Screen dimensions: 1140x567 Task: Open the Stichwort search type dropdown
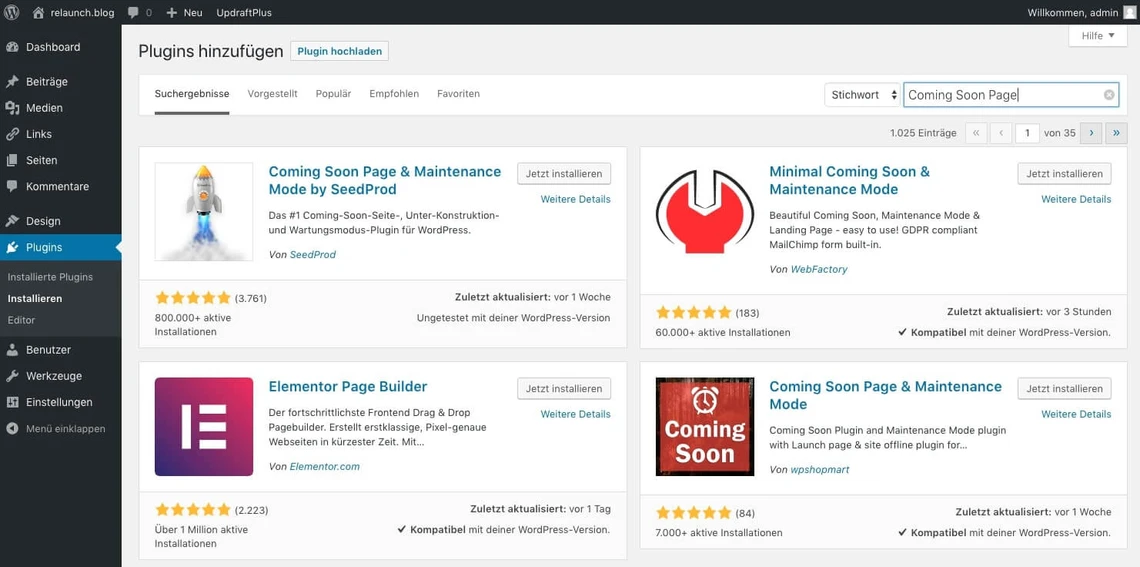[x=863, y=95]
